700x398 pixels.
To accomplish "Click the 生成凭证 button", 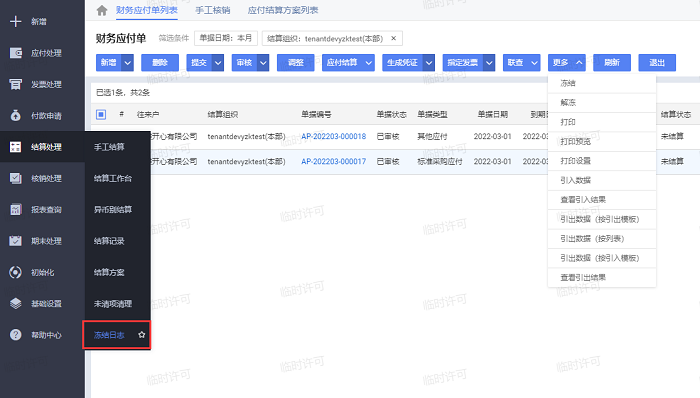I will (x=403, y=63).
